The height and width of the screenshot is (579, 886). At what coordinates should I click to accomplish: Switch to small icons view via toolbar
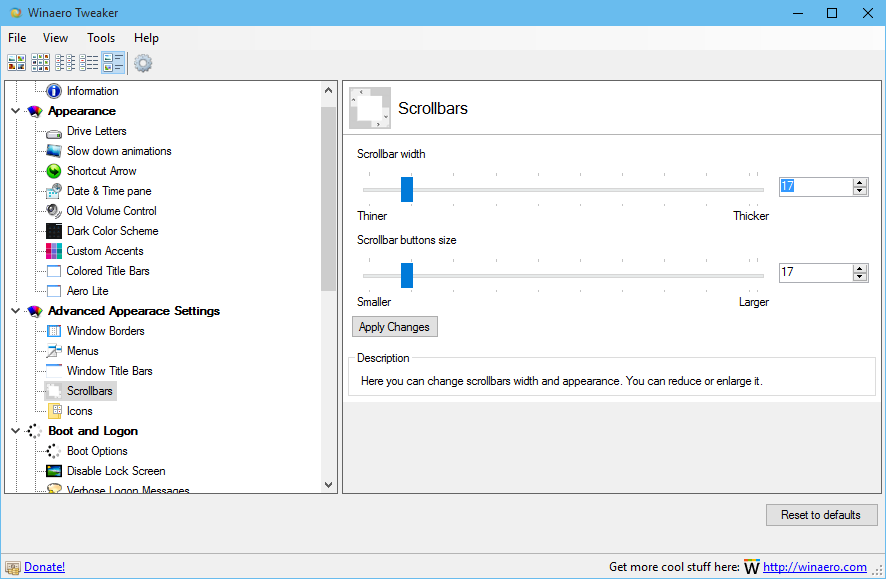40,62
